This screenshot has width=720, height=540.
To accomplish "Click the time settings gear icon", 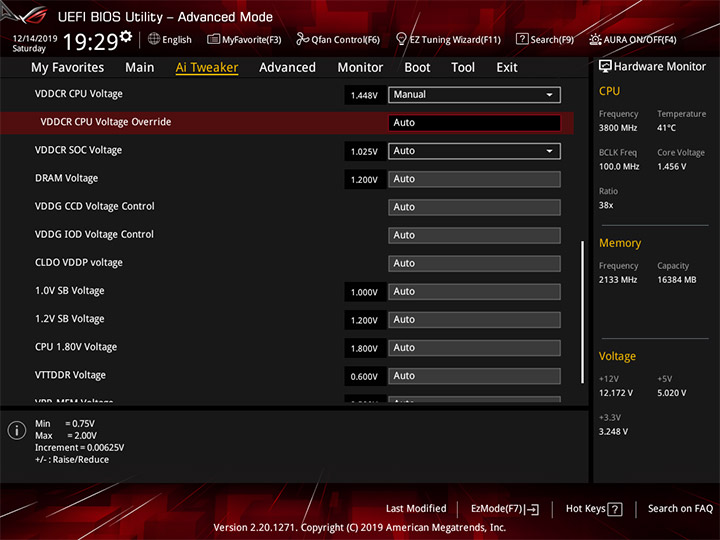I will (x=126, y=36).
